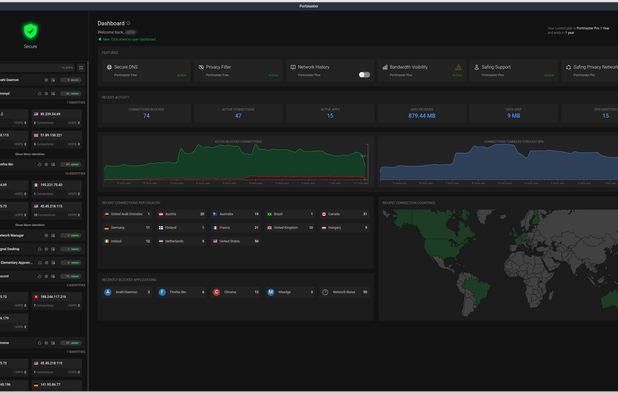Select United States in country list

[x=236, y=241]
